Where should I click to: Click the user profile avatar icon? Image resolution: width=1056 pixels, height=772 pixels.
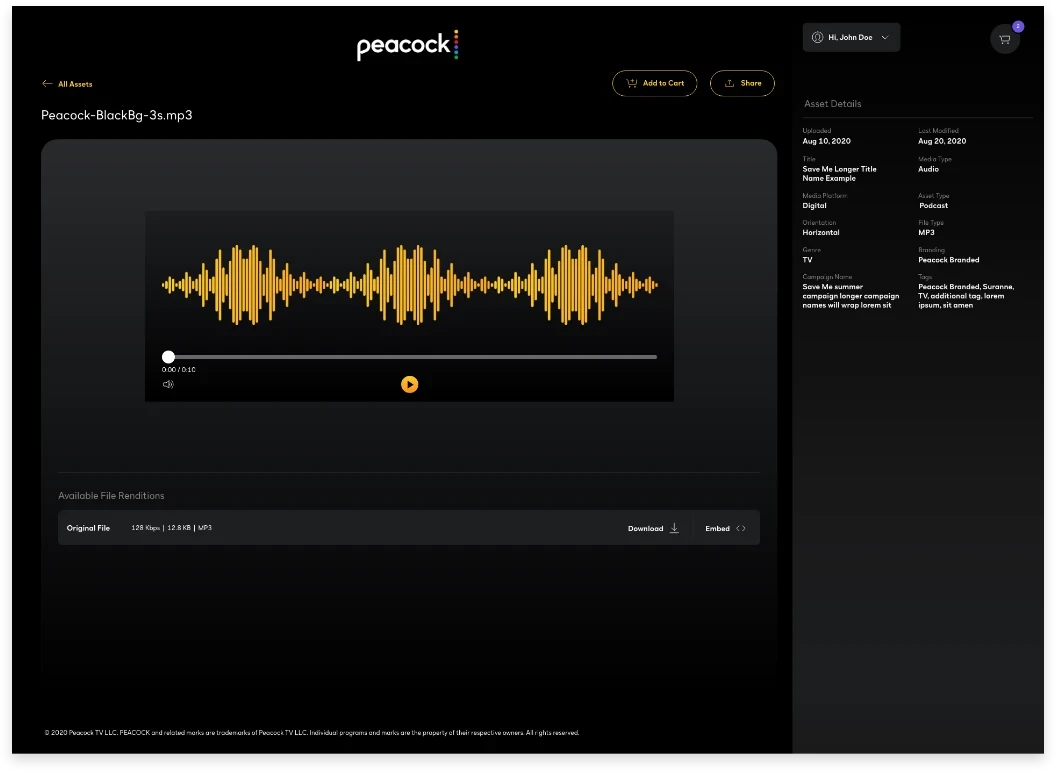click(817, 38)
